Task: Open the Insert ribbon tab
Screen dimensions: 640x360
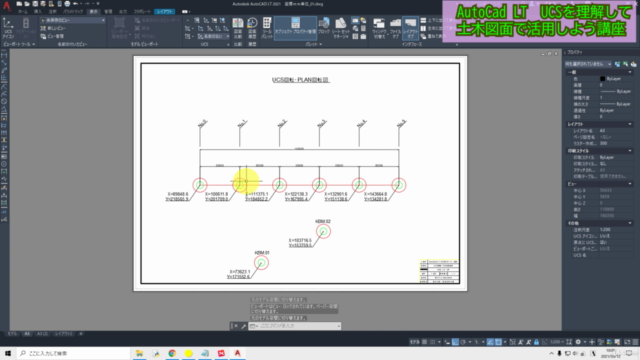Action: point(38,11)
